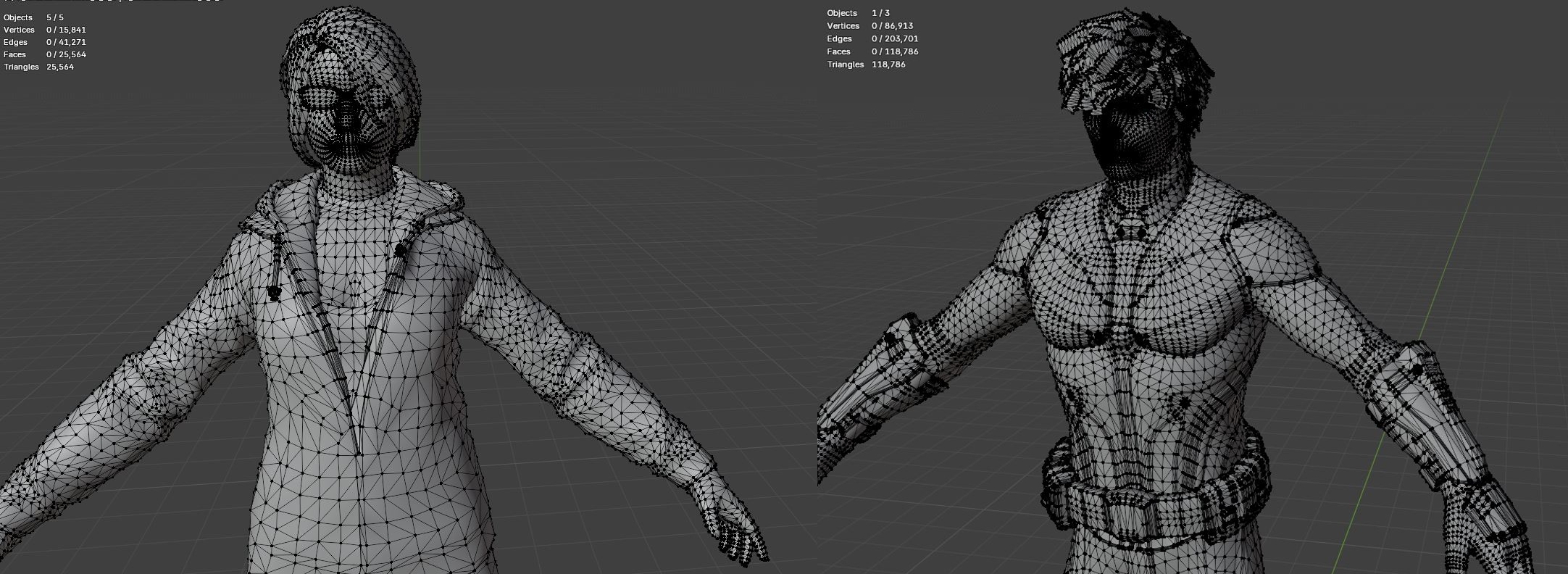Viewport: 1568px width, 574px height.
Task: Select the Triangles label beside "25,564"
Action: pyautogui.click(x=21, y=67)
